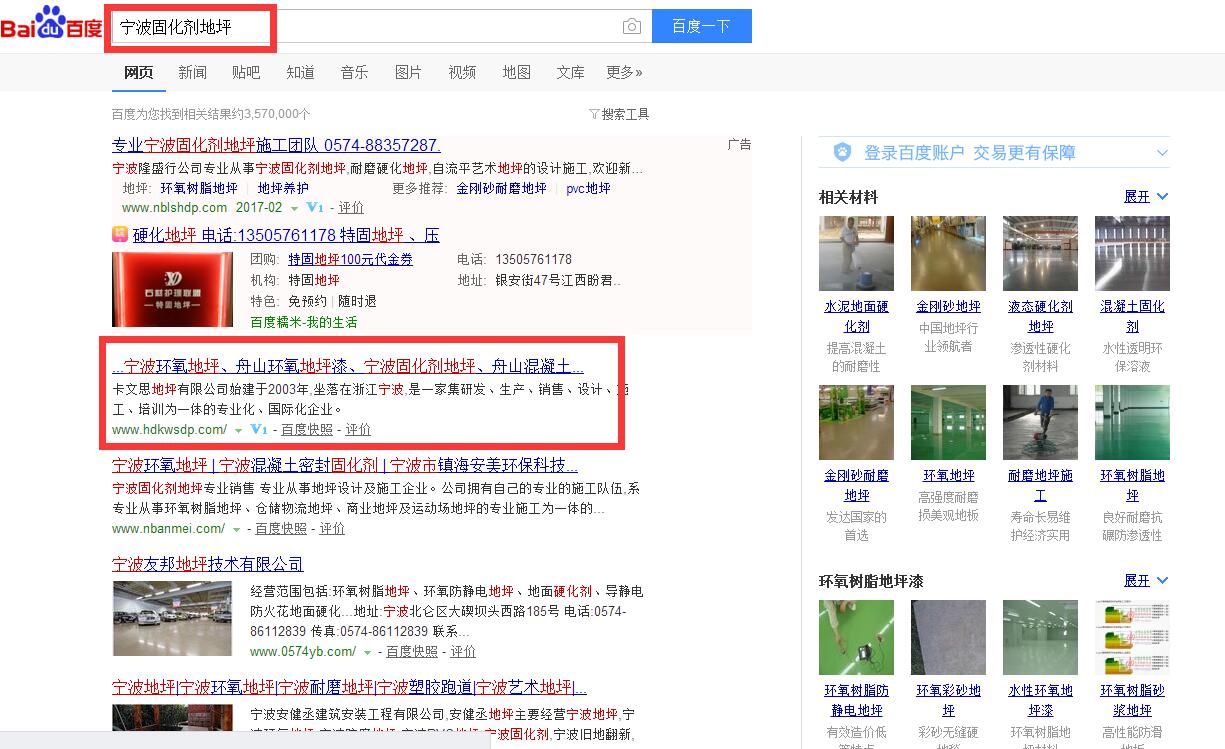Open result 宁波地坪|宁波环氧地坪|宁波耐磨地坪
Image resolution: width=1225 pixels, height=749 pixels.
pyautogui.click(x=349, y=688)
